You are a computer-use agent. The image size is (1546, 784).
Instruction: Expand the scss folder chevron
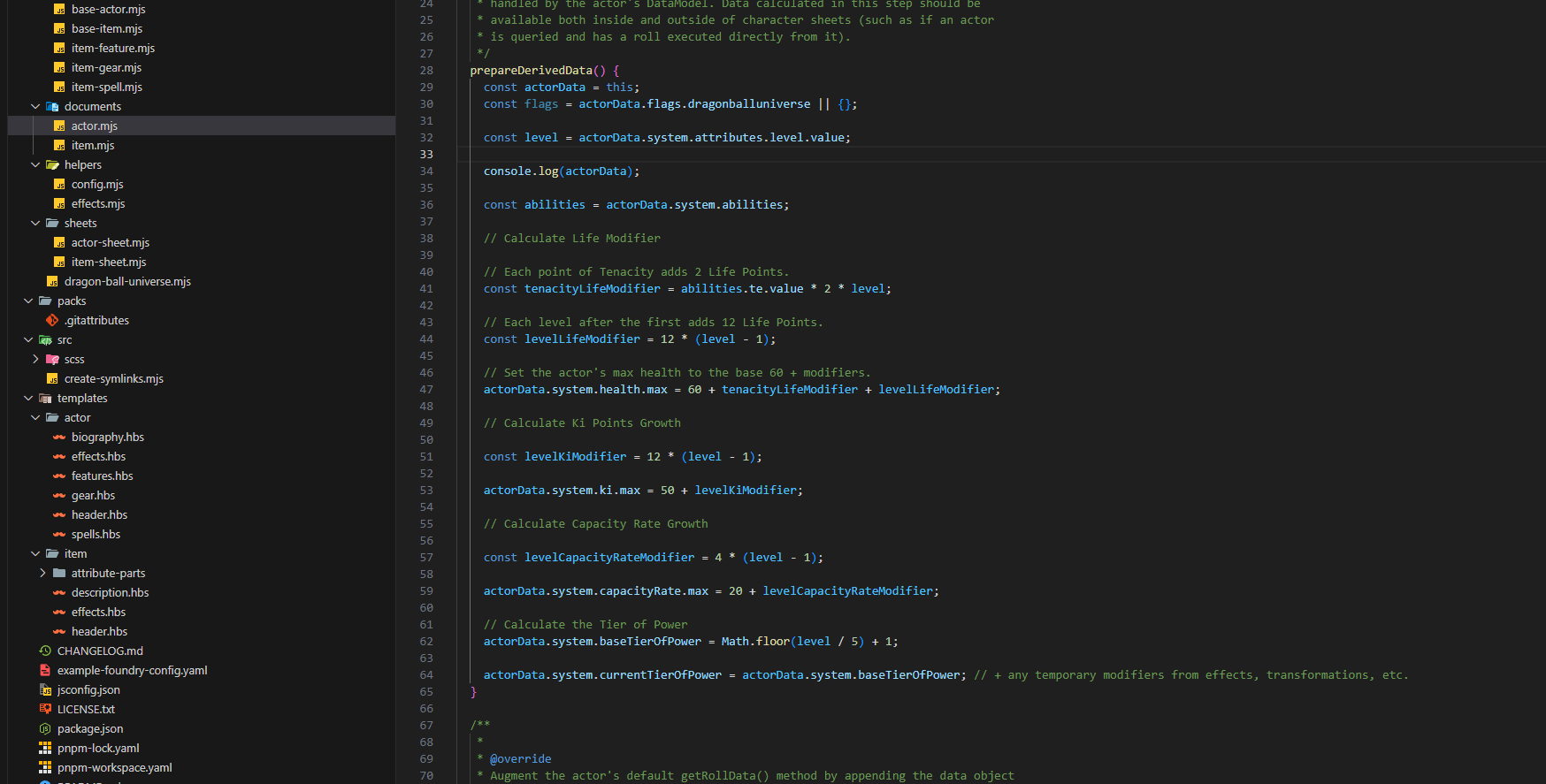coord(35,359)
